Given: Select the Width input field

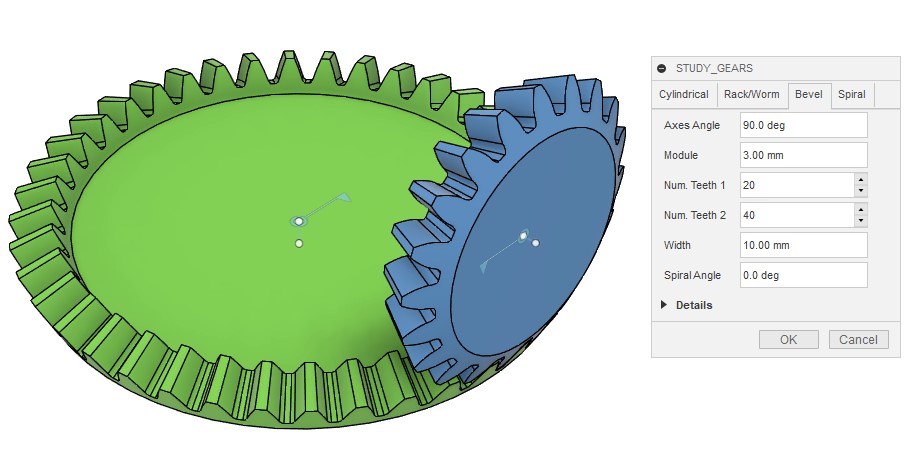Looking at the screenshot, I should pos(802,245).
